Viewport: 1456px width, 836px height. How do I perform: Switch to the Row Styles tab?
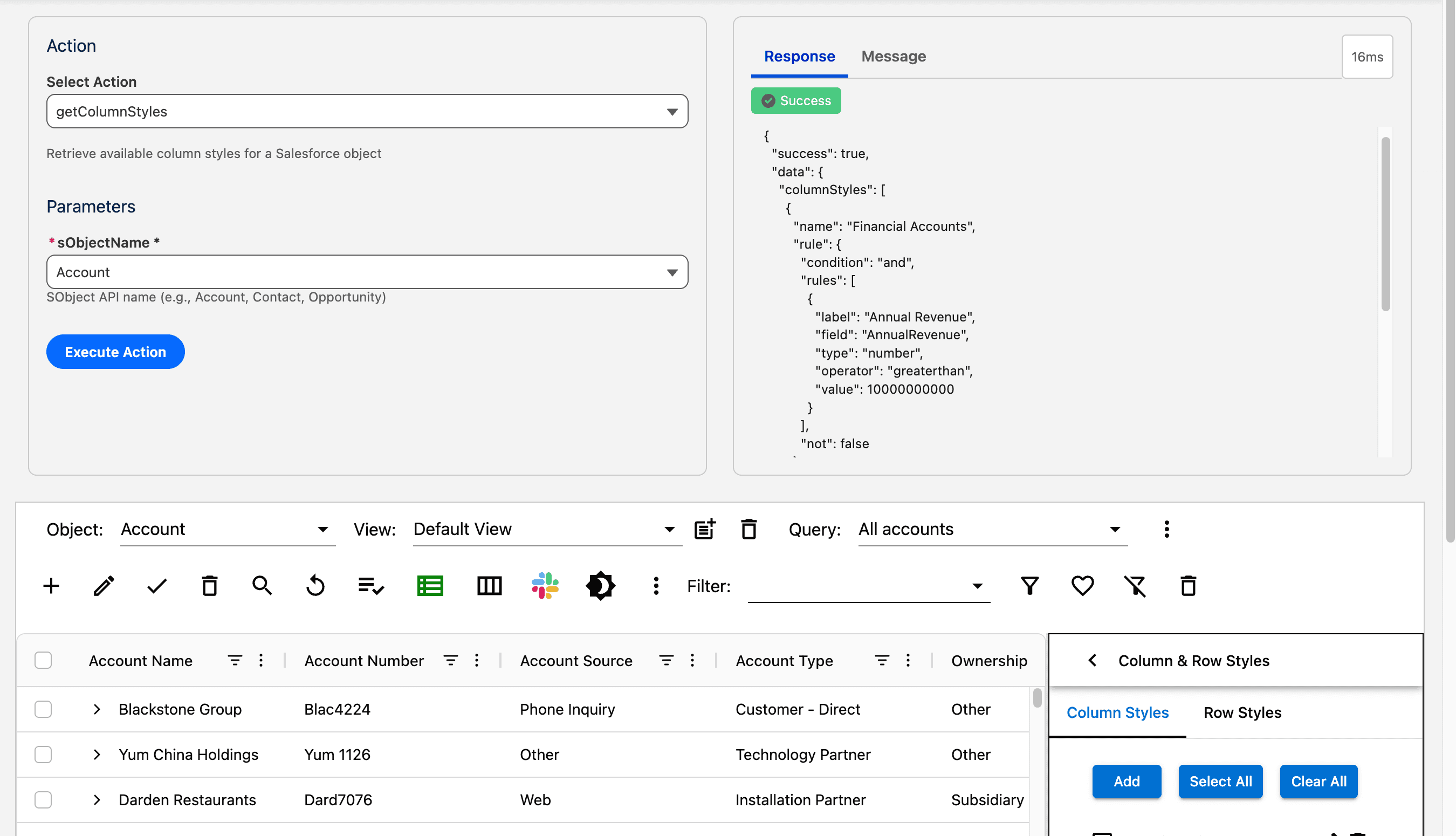[x=1242, y=712]
